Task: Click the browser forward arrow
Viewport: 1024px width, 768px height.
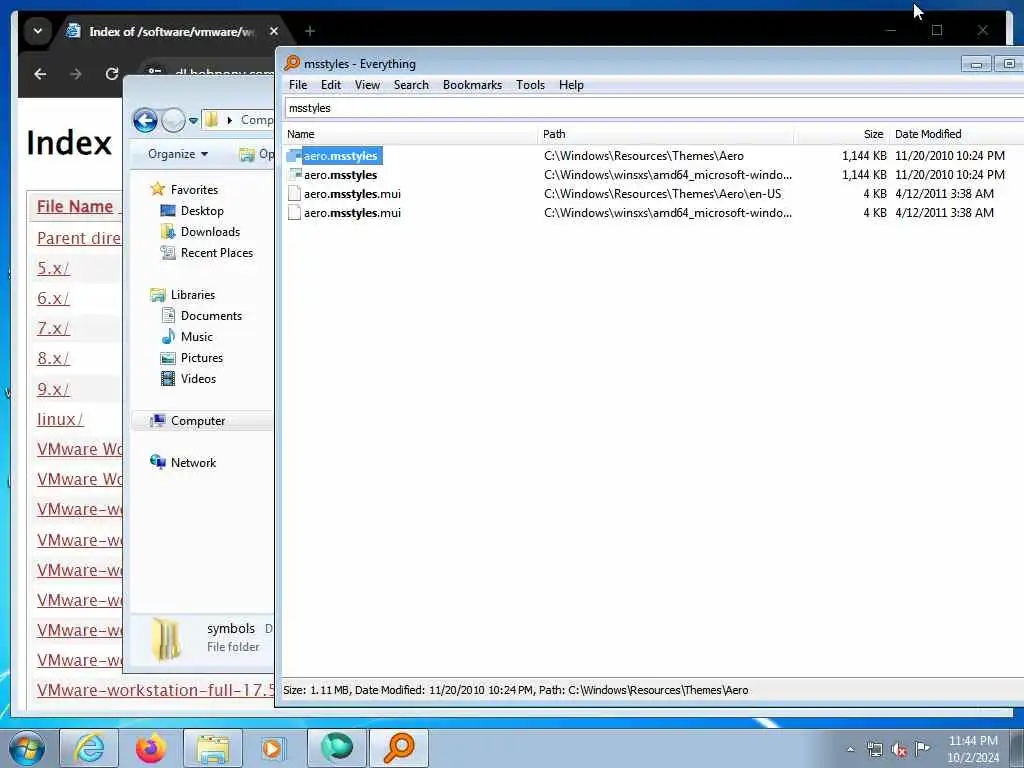Action: pyautogui.click(x=76, y=74)
